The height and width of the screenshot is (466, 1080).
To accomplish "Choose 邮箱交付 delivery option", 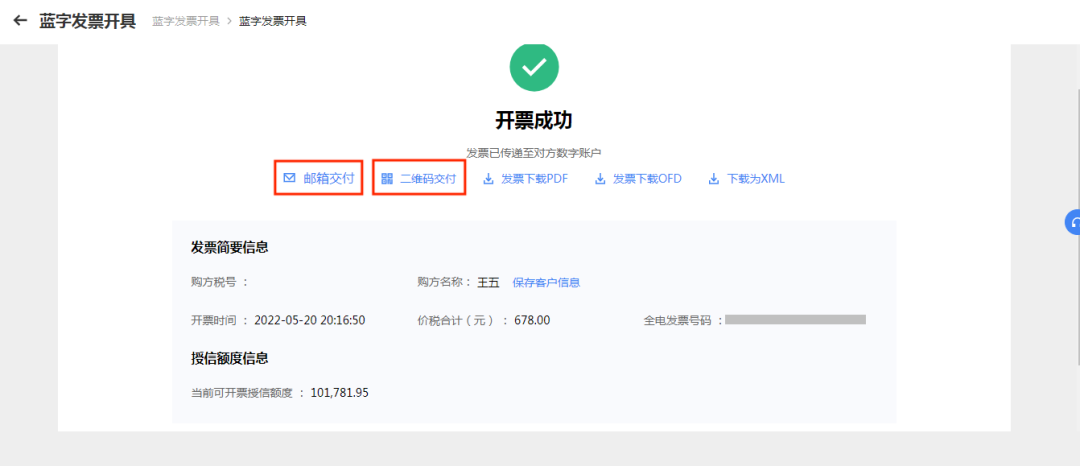I will [319, 178].
